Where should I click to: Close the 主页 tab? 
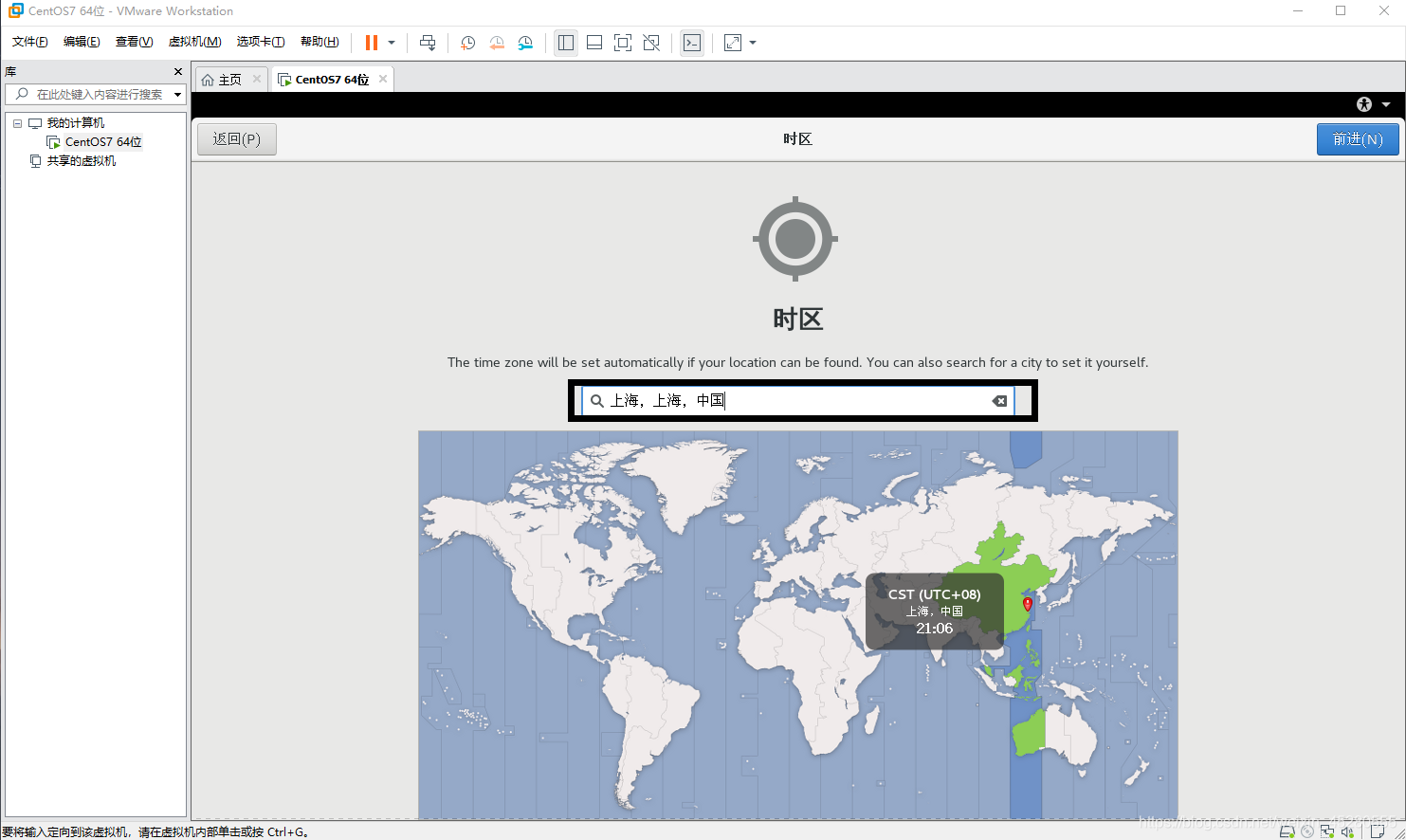pyautogui.click(x=256, y=79)
